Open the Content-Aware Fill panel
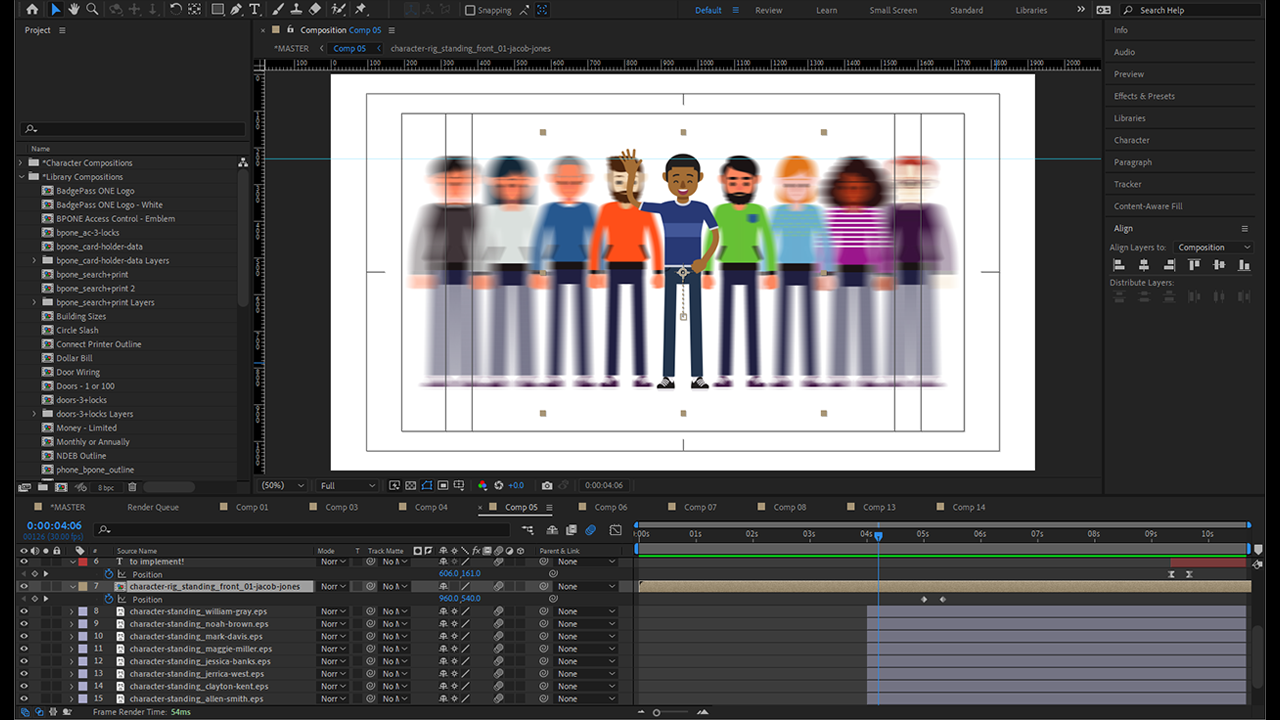The height and width of the screenshot is (720, 1280). tap(1148, 206)
